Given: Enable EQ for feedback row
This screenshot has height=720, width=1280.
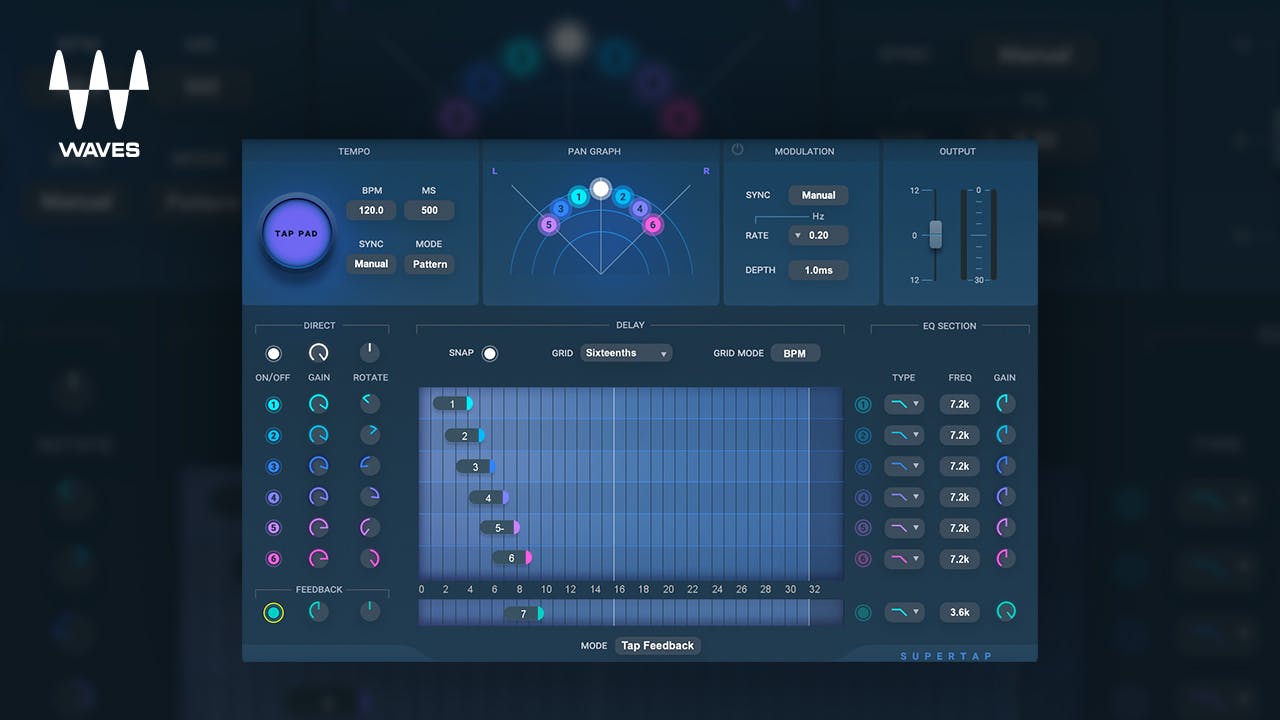Looking at the screenshot, I should (863, 613).
